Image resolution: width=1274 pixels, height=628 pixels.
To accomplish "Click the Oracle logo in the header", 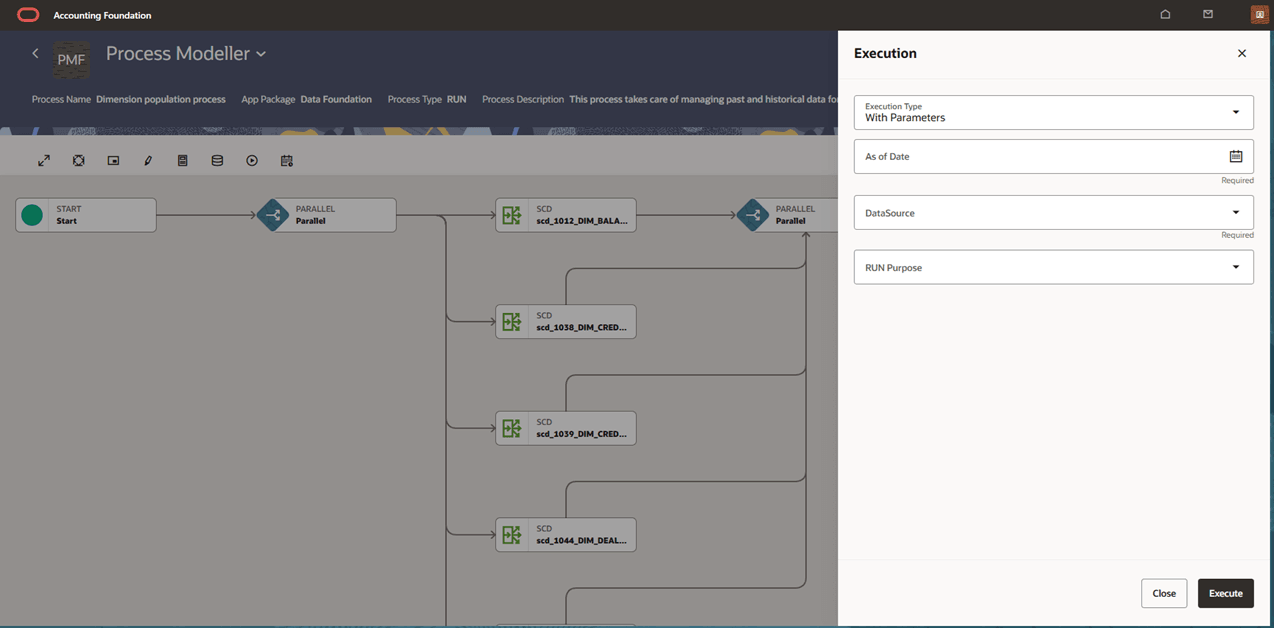I will (x=28, y=15).
